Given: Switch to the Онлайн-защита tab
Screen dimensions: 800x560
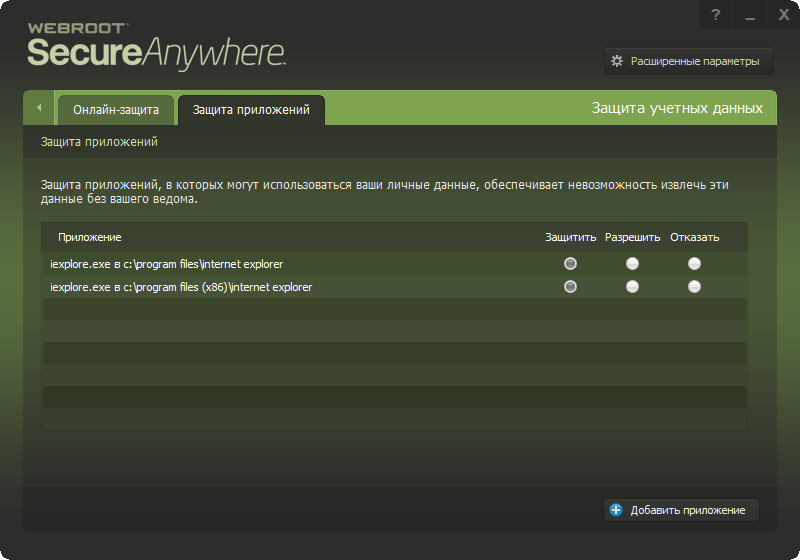Looking at the screenshot, I should pyautogui.click(x=116, y=110).
